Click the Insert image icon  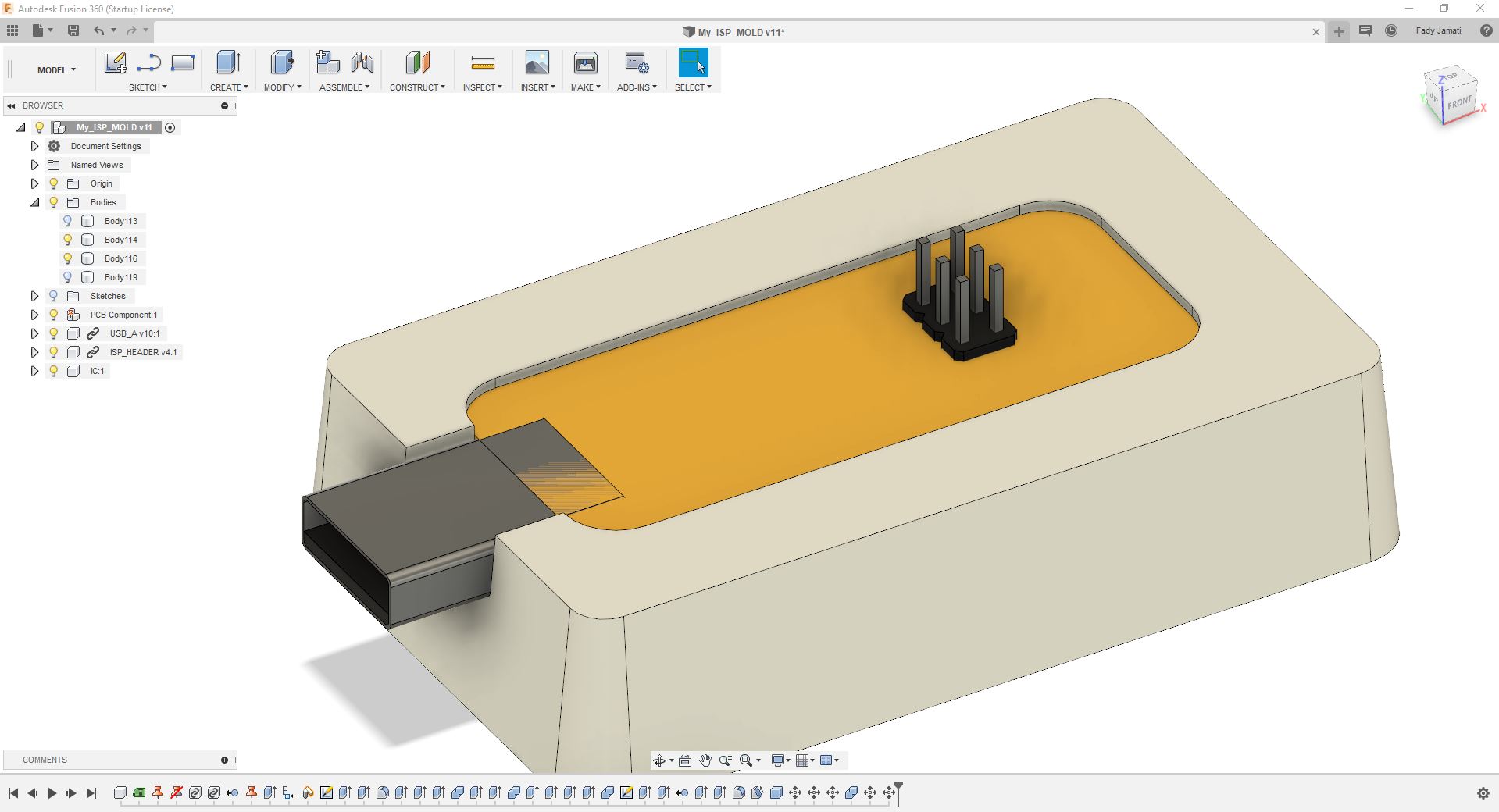(537, 62)
